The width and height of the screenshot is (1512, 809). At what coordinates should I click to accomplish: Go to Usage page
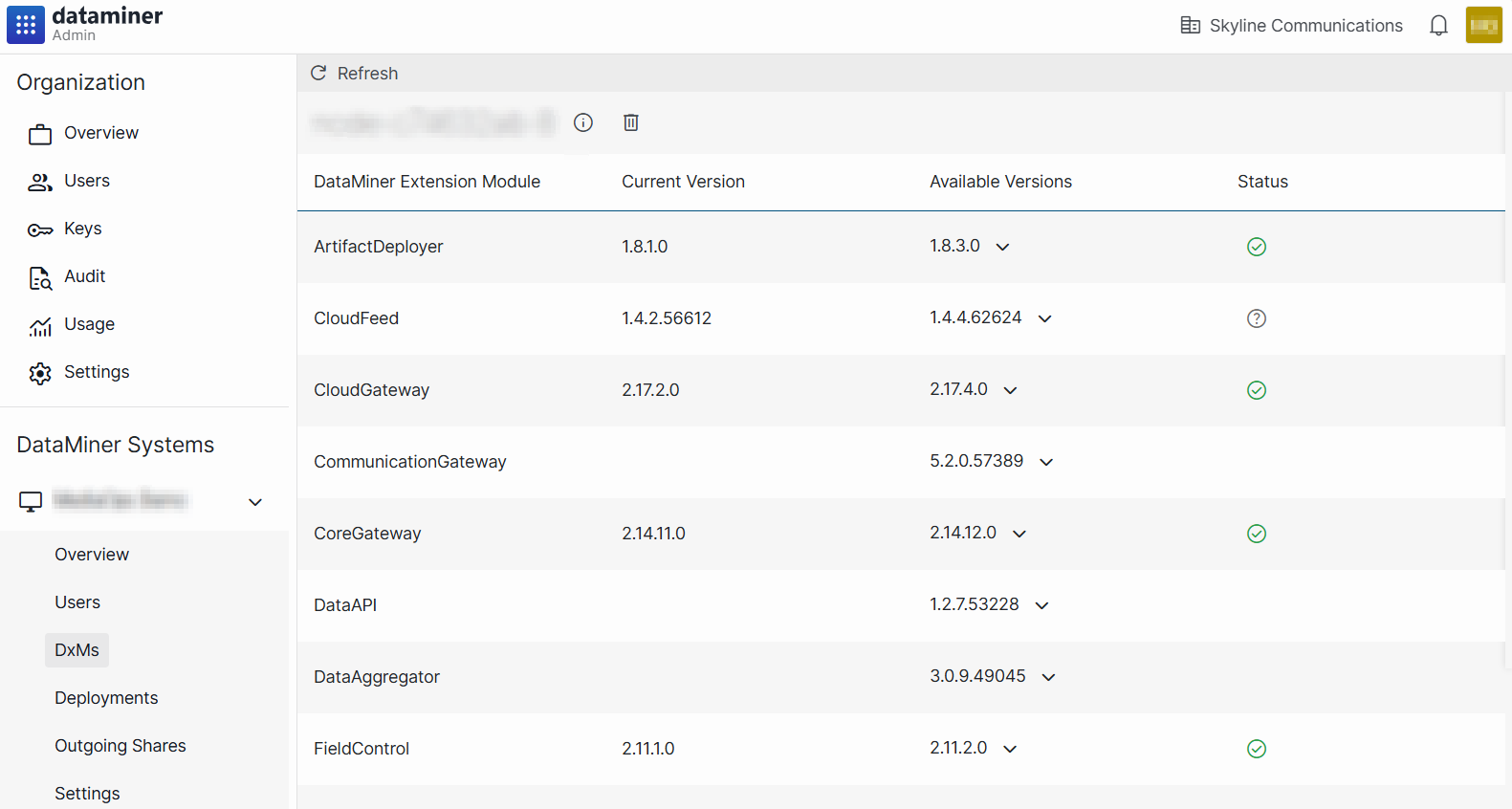90,324
